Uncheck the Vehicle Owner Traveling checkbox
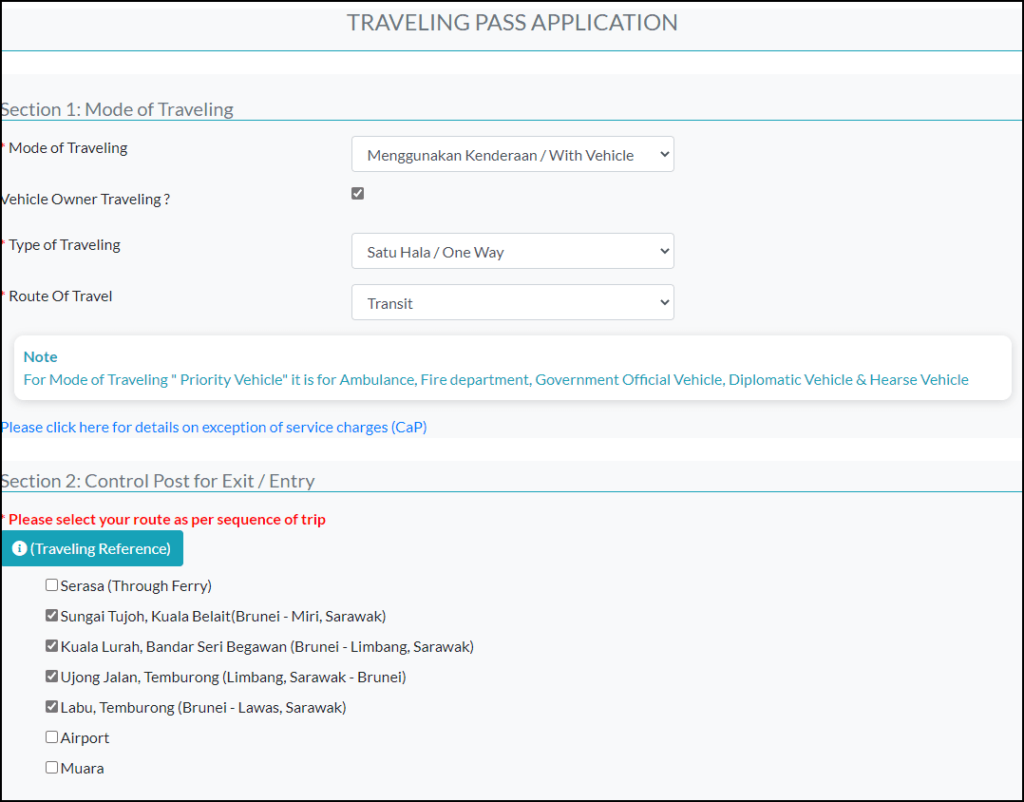Screen dimensions: 1024x802 (x=357, y=193)
